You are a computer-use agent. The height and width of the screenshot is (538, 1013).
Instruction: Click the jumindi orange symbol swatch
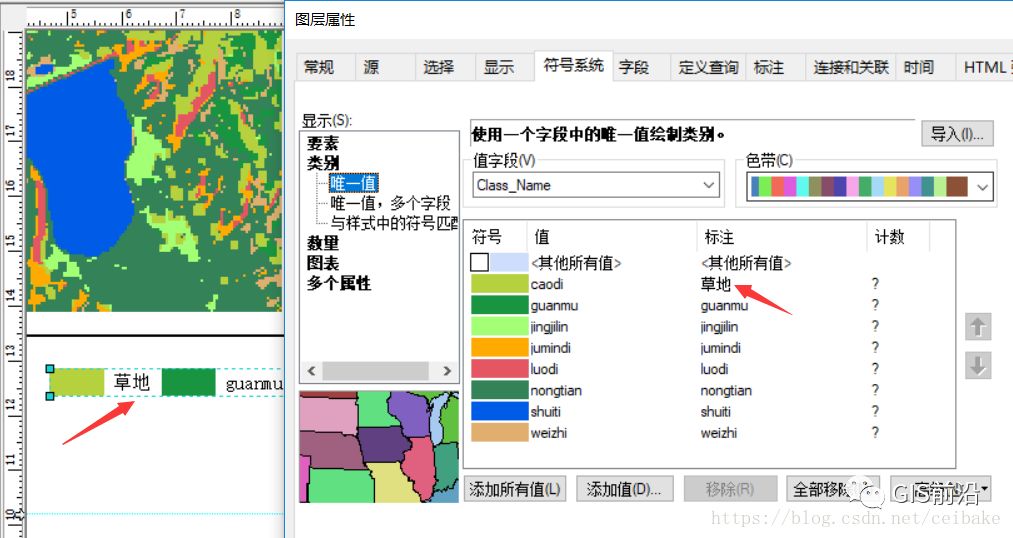coord(499,347)
